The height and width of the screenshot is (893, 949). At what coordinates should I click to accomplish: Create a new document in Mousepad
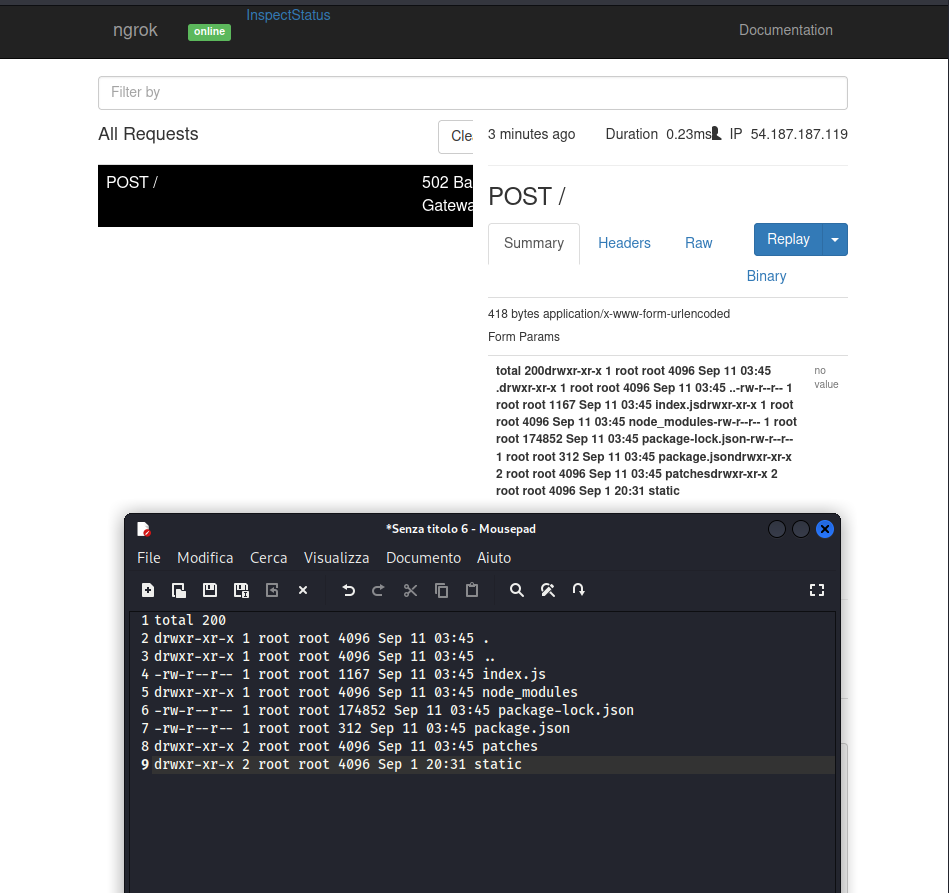pos(148,590)
